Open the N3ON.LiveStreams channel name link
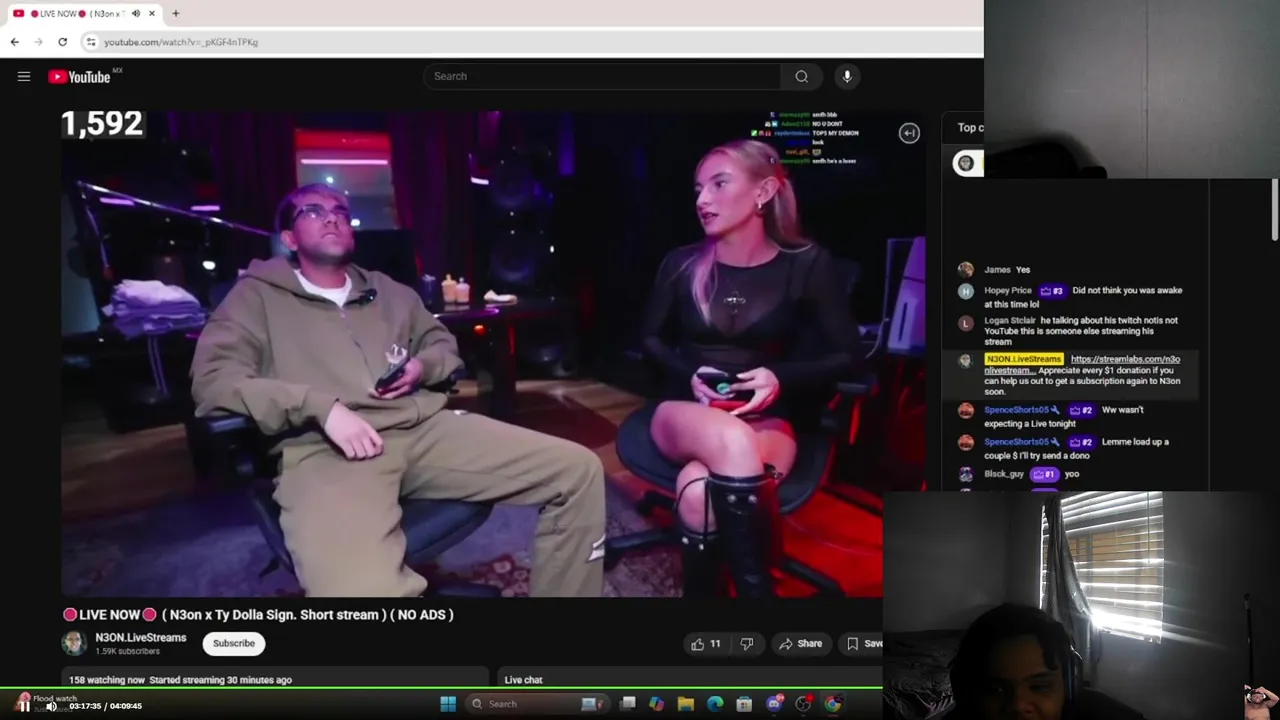The image size is (1280, 720). [141, 638]
